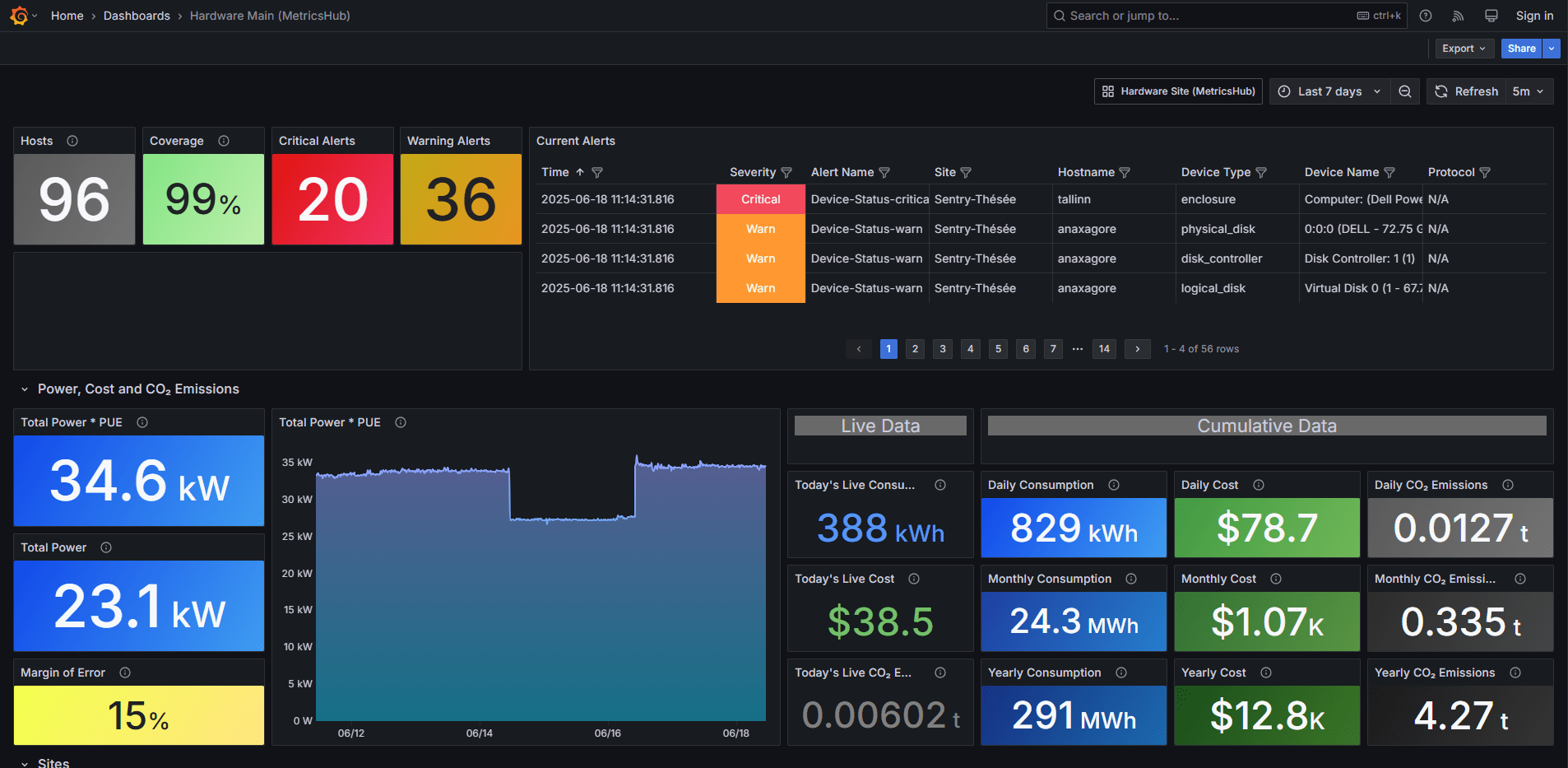
Task: Open Help via the question mark icon
Action: pyautogui.click(x=1426, y=16)
